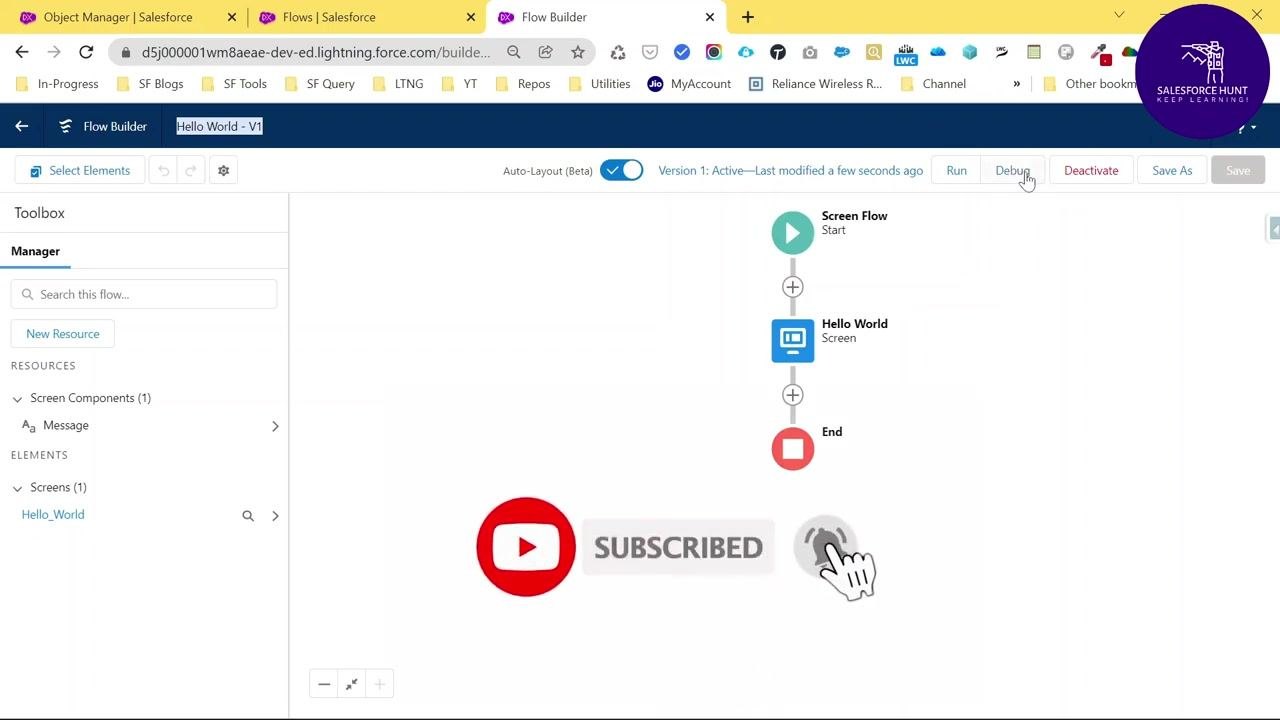Switch to Object Manager browser tab
The width and height of the screenshot is (1280, 720).
pyautogui.click(x=118, y=17)
